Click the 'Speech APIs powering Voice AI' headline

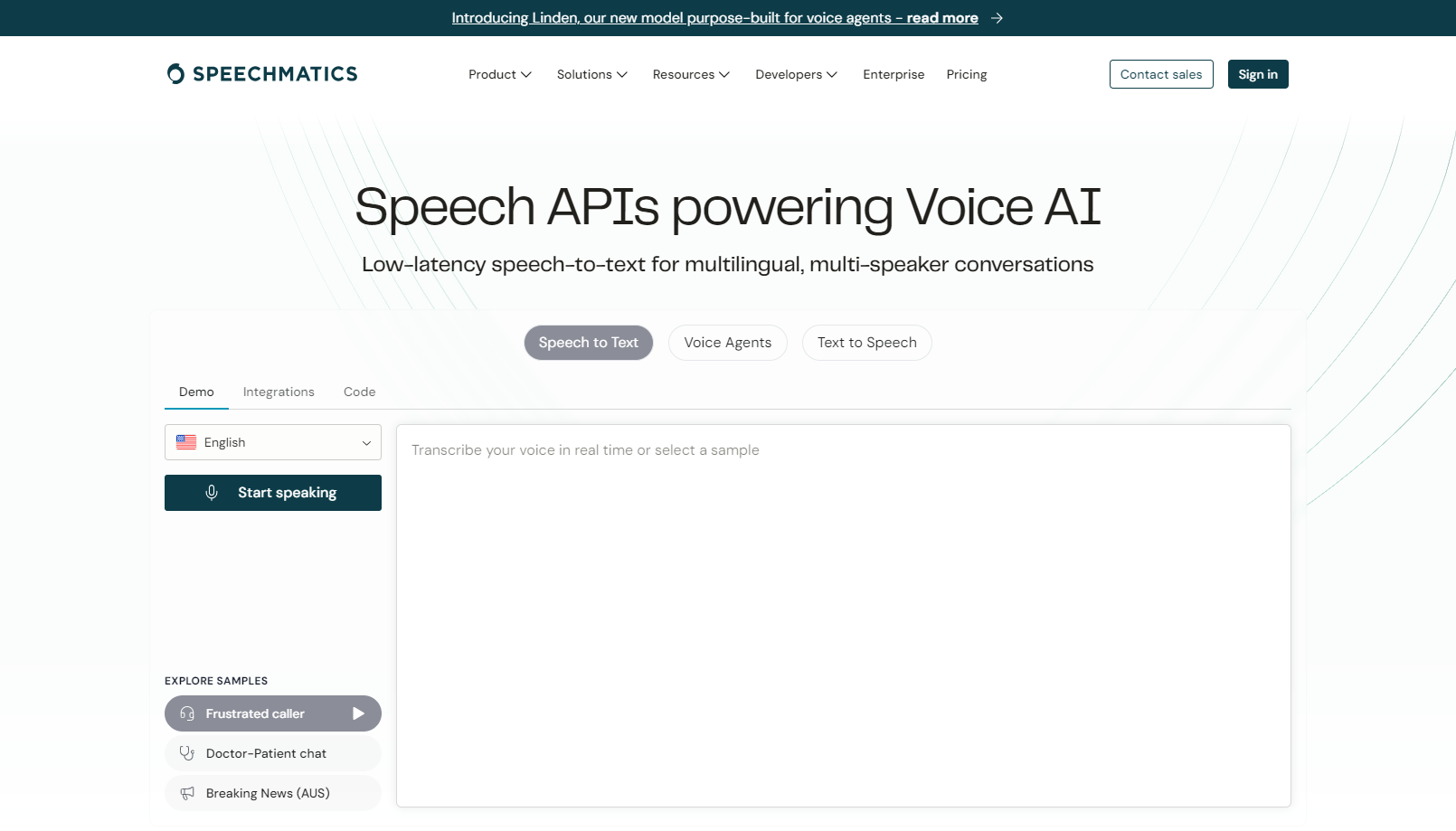(728, 207)
